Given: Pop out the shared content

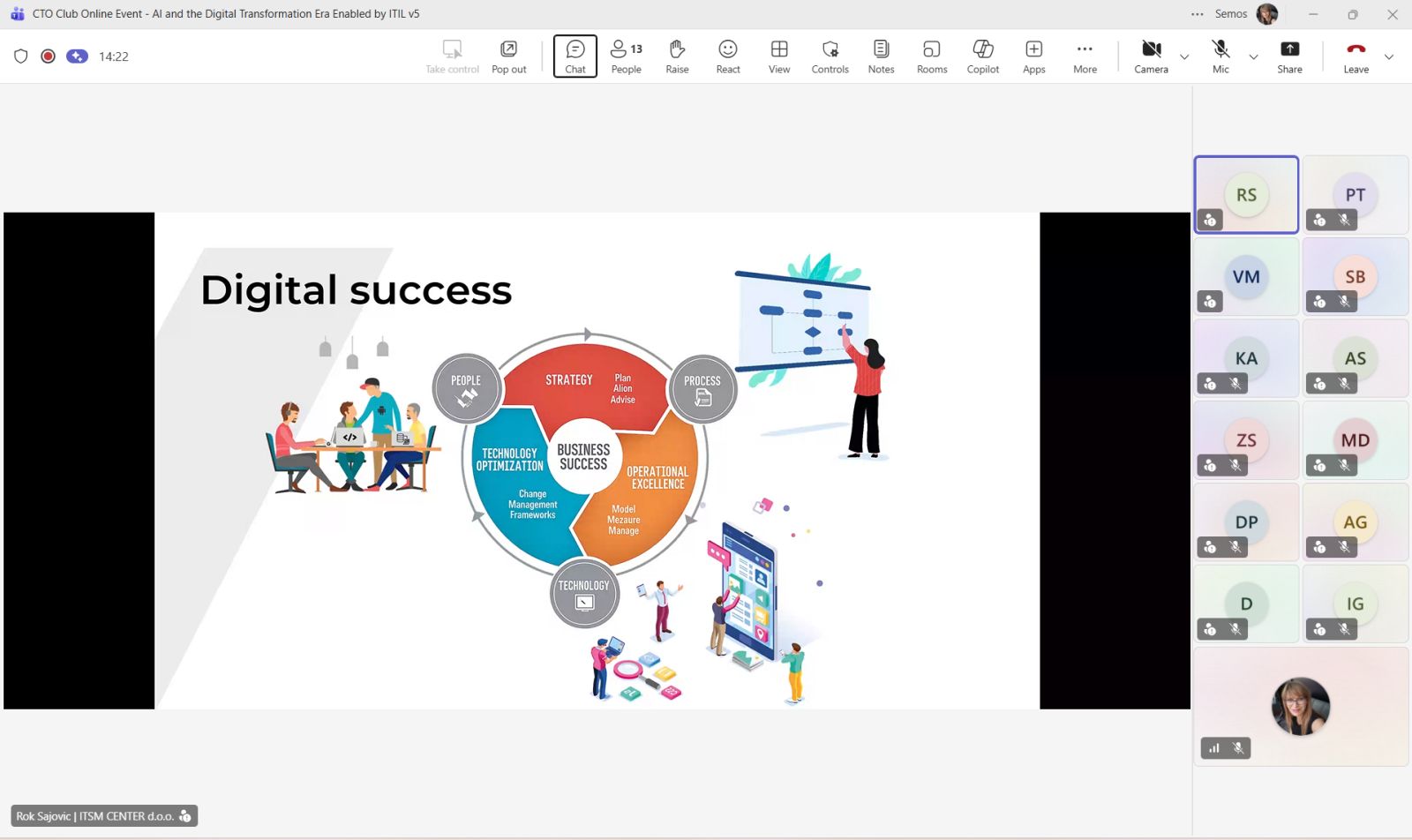Looking at the screenshot, I should [508, 56].
